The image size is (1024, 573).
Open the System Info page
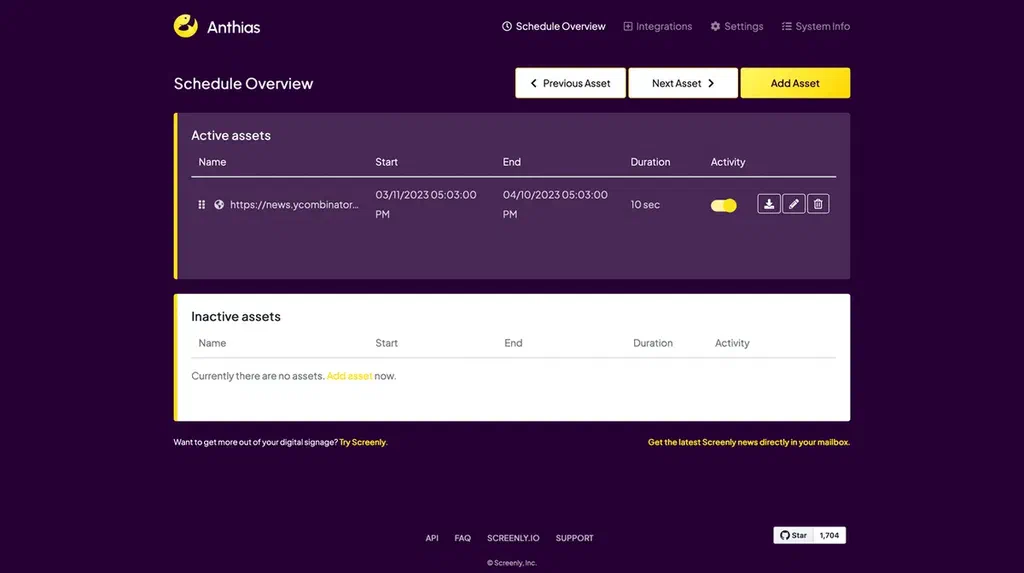tap(816, 26)
